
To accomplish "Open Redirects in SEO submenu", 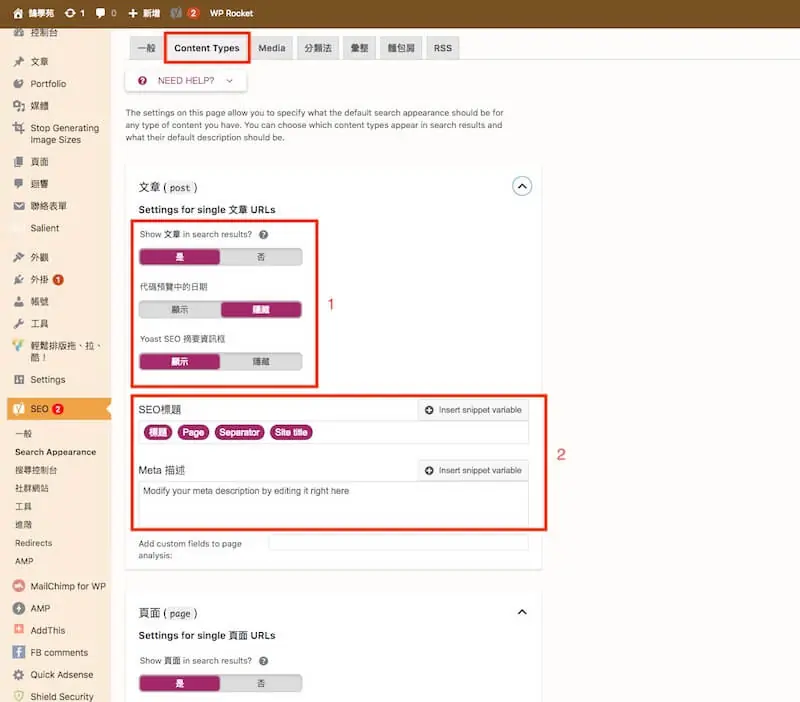I will (x=34, y=543).
